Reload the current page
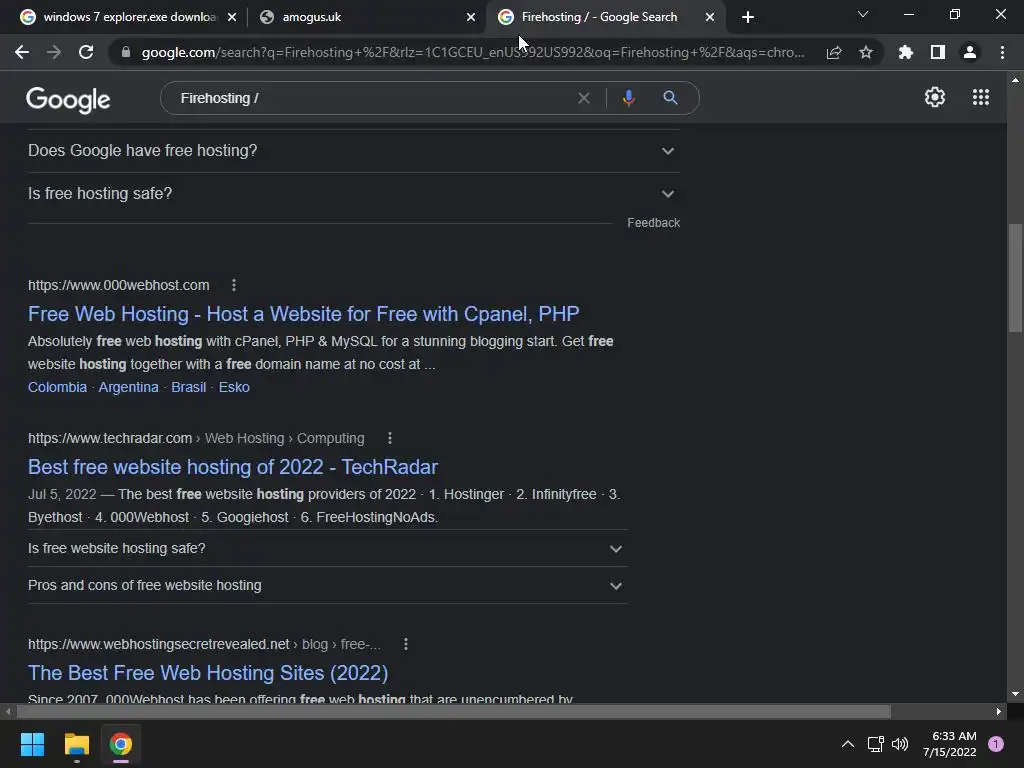 pos(86,52)
